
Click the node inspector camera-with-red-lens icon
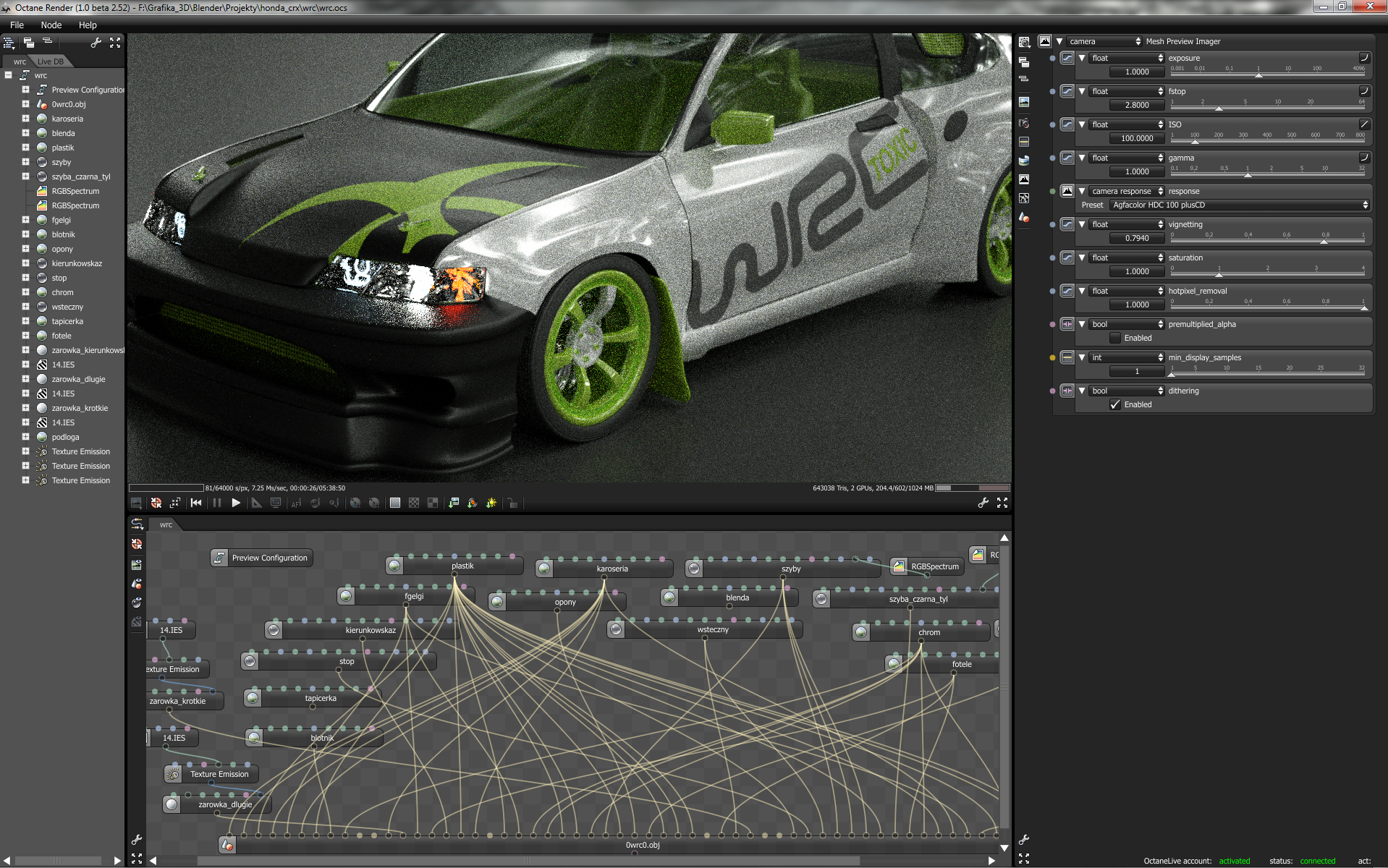1024,123
